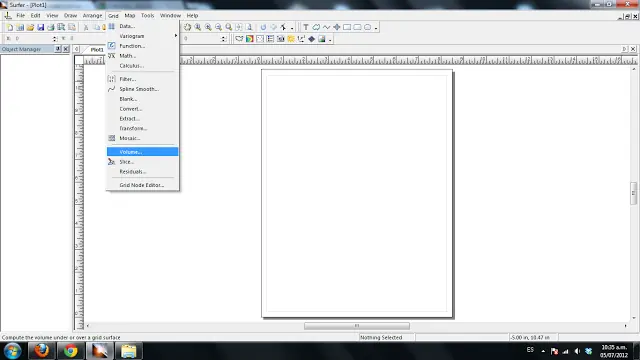The image size is (640, 360).
Task: Open Windows Explorer from the taskbar
Action: pos(129,351)
